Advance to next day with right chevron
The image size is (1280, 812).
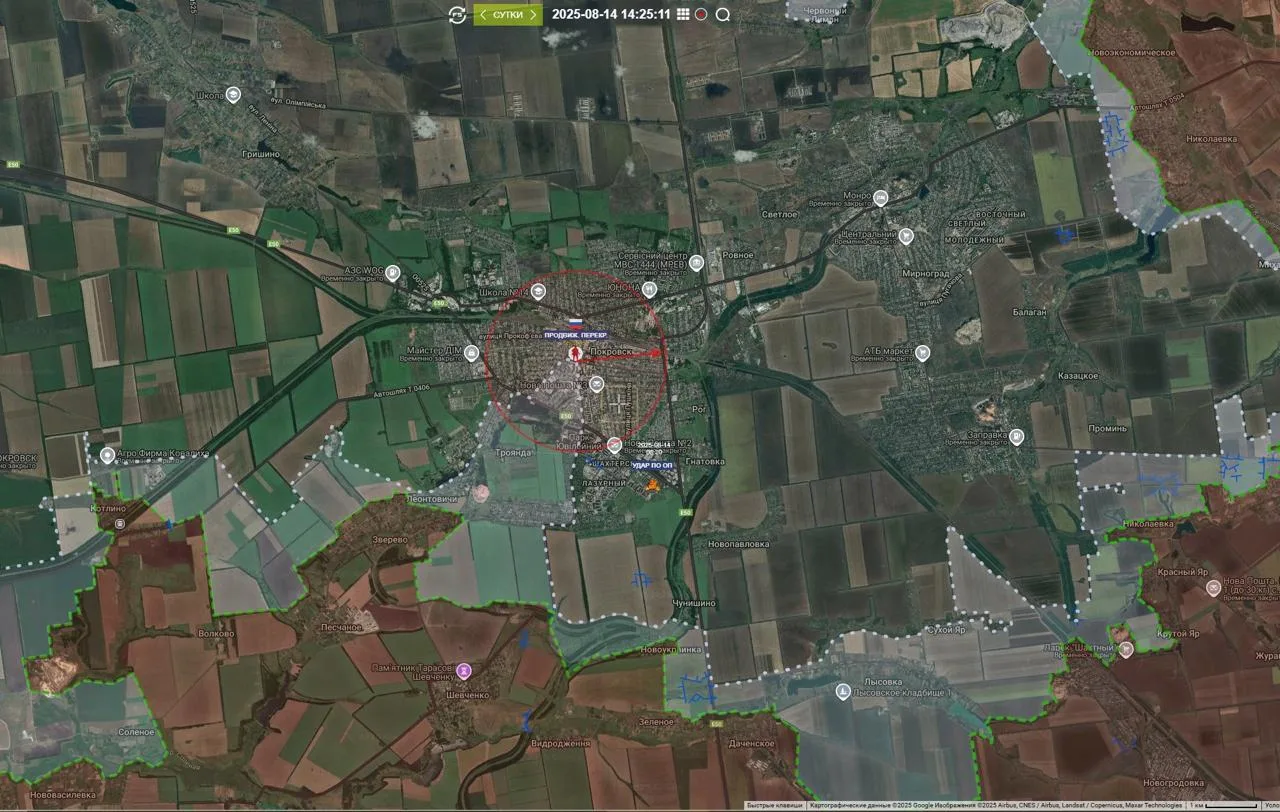tap(534, 15)
